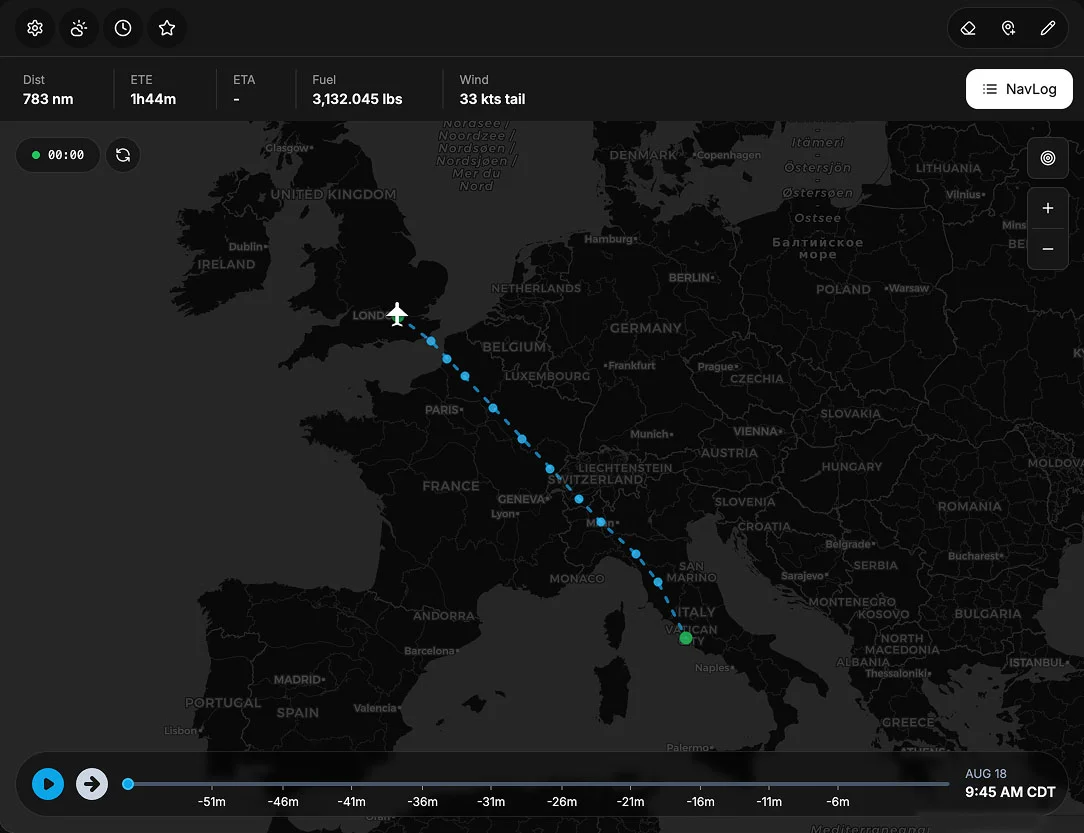Viewport: 1084px width, 833px height.
Task: Zoom in with the plus button
Action: (1048, 208)
